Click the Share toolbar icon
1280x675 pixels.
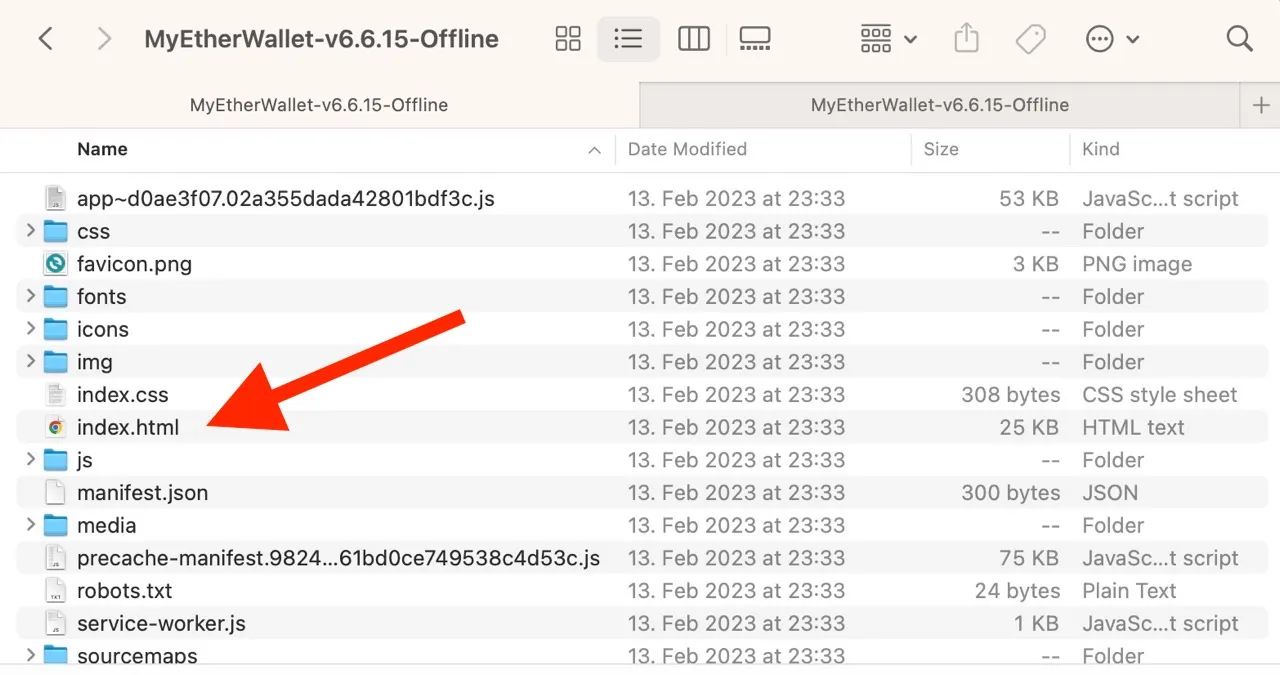click(x=966, y=38)
